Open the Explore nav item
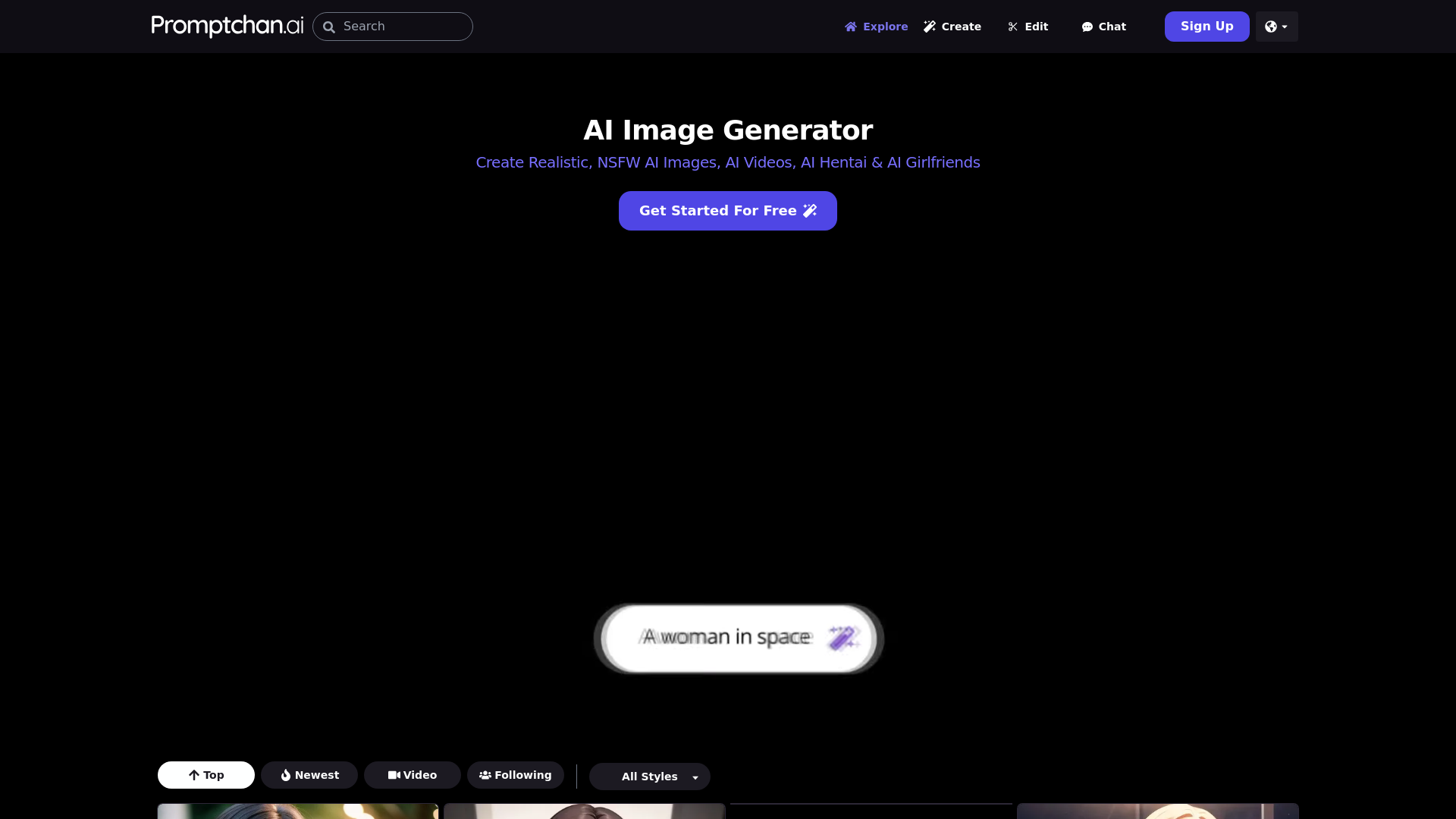1456x819 pixels. pyautogui.click(x=876, y=27)
